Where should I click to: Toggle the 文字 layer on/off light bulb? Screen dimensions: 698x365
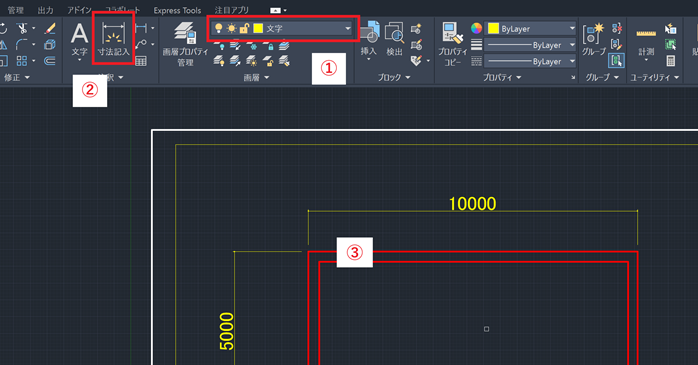tap(218, 28)
